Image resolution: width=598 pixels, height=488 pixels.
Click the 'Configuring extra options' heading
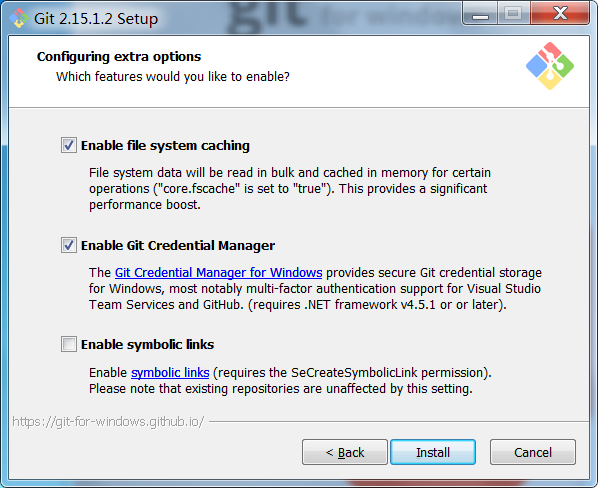click(x=119, y=56)
